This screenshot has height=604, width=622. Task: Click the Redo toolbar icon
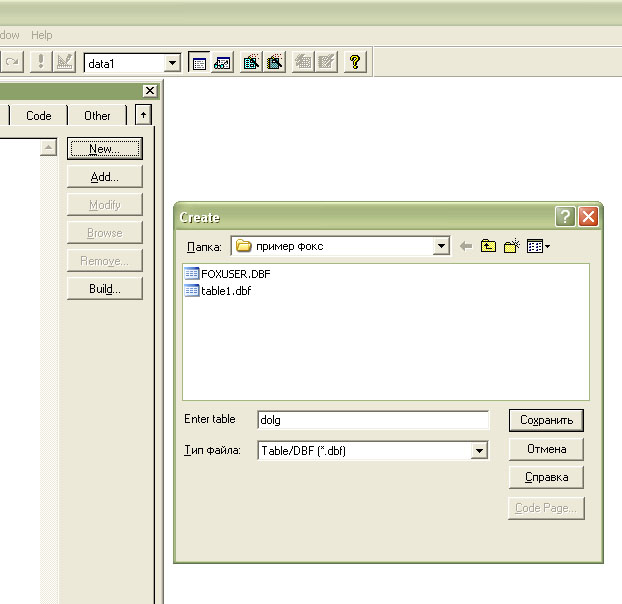tap(12, 62)
